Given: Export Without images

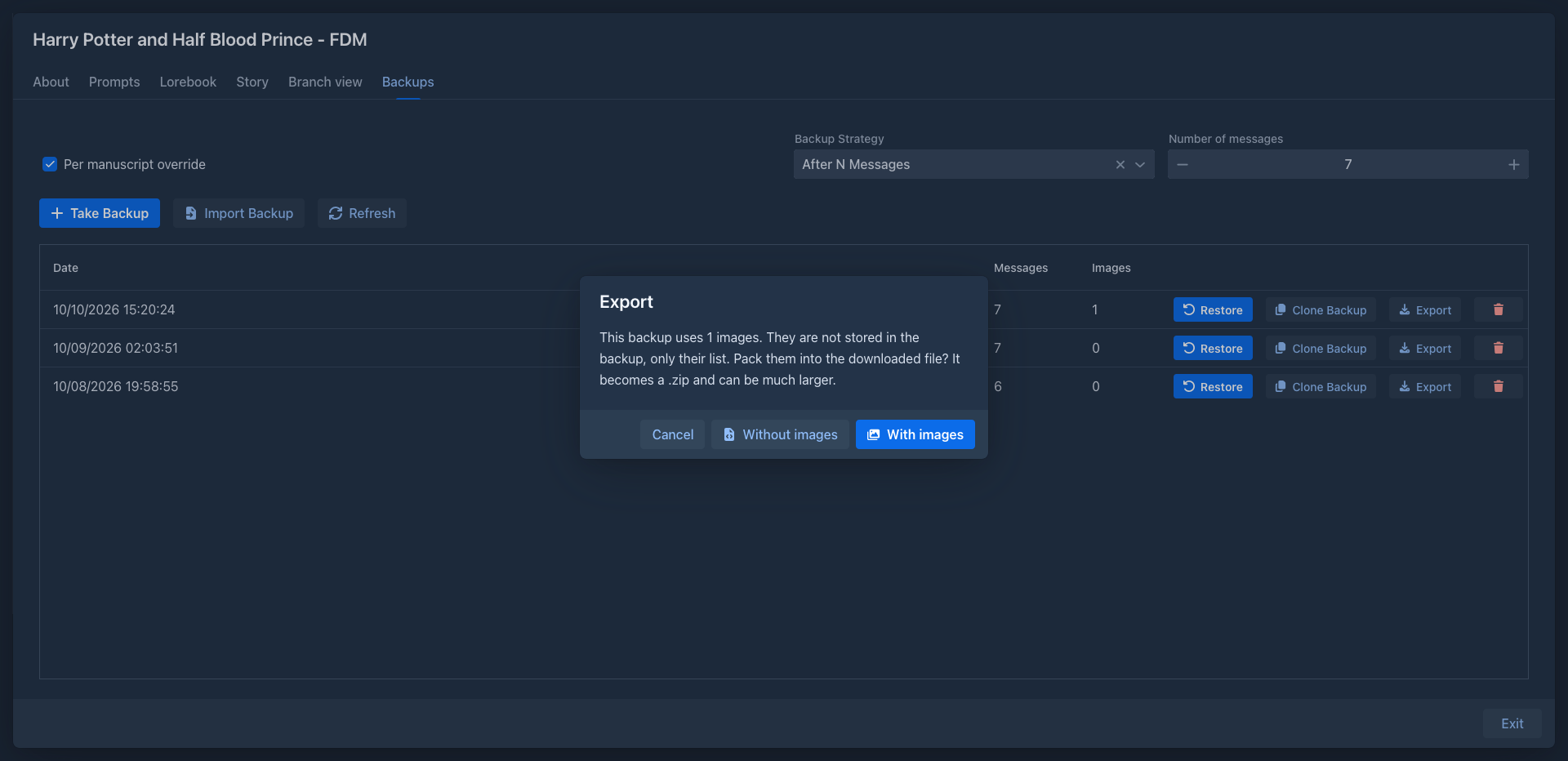Looking at the screenshot, I should [x=780, y=434].
